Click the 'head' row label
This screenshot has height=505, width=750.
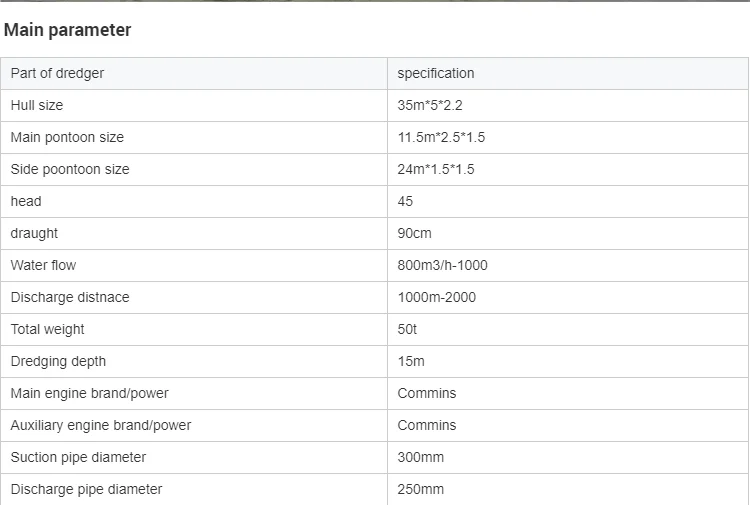pyautogui.click(x=26, y=201)
